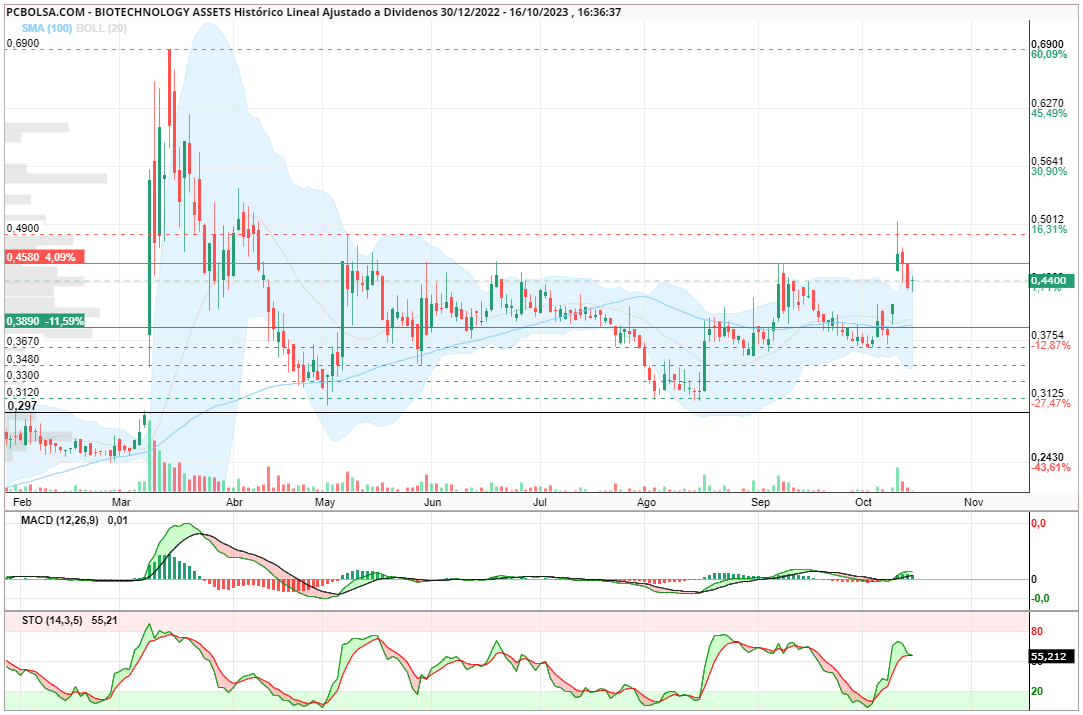Click the green 0,4400 current price tag
This screenshot has width=1083, height=715.
(x=1051, y=281)
